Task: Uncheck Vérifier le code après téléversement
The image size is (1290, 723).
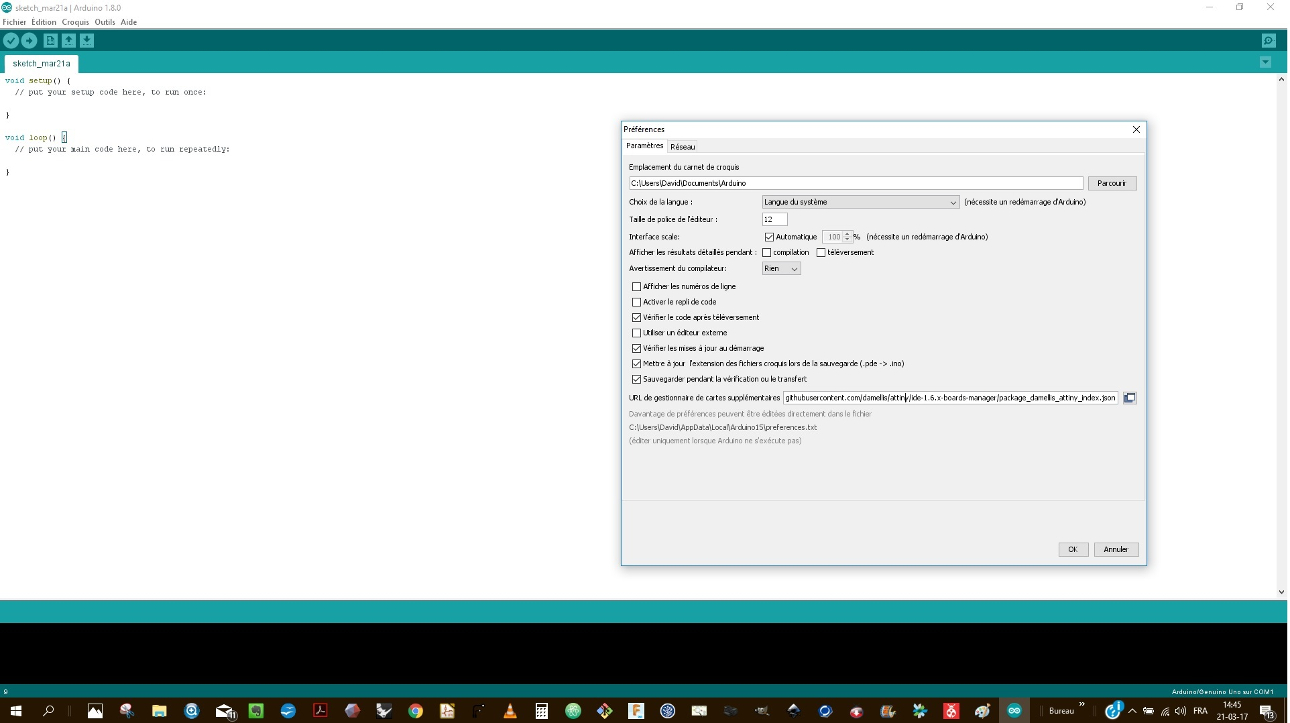Action: (x=637, y=317)
